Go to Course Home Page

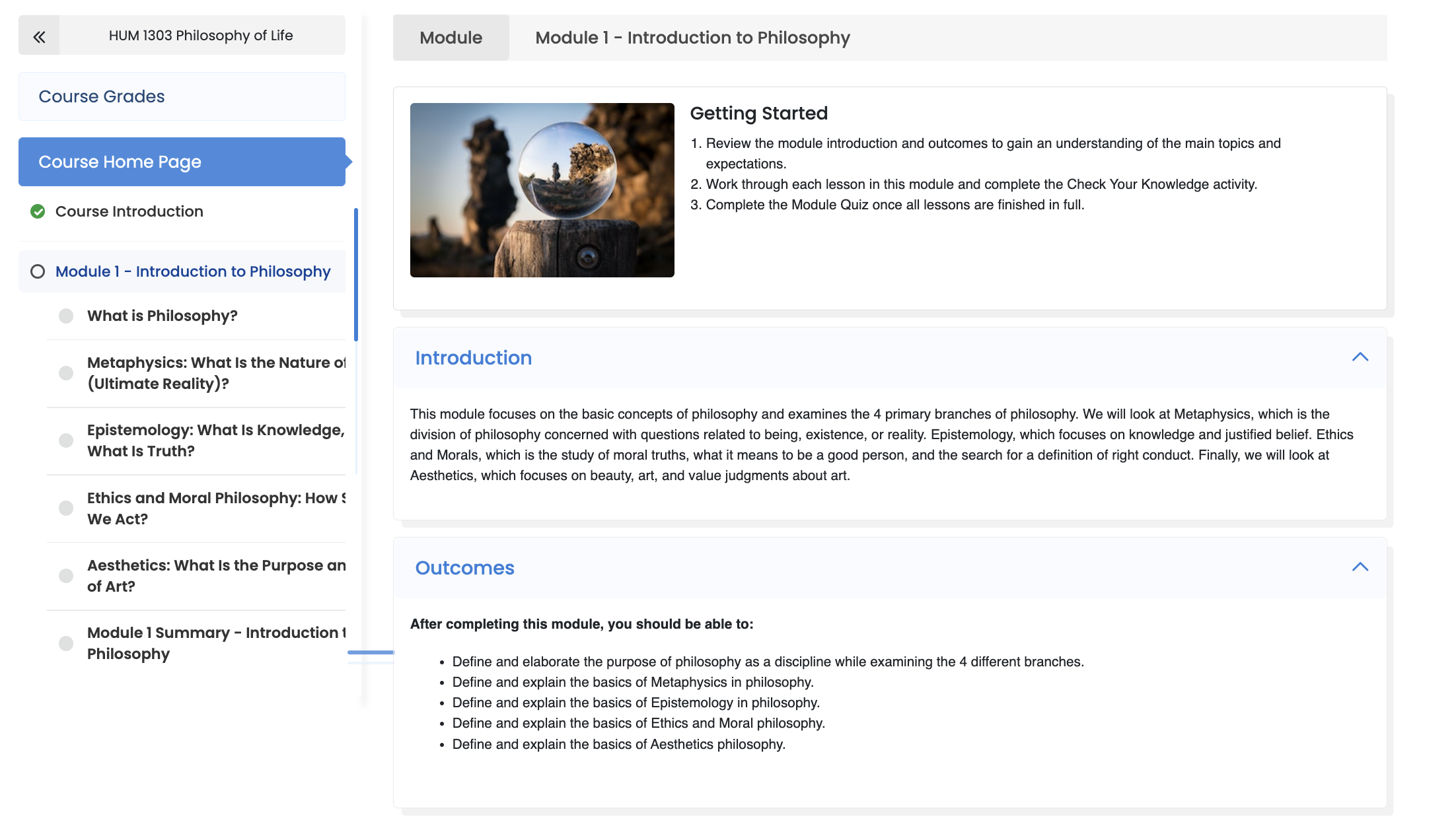pyautogui.click(x=182, y=162)
